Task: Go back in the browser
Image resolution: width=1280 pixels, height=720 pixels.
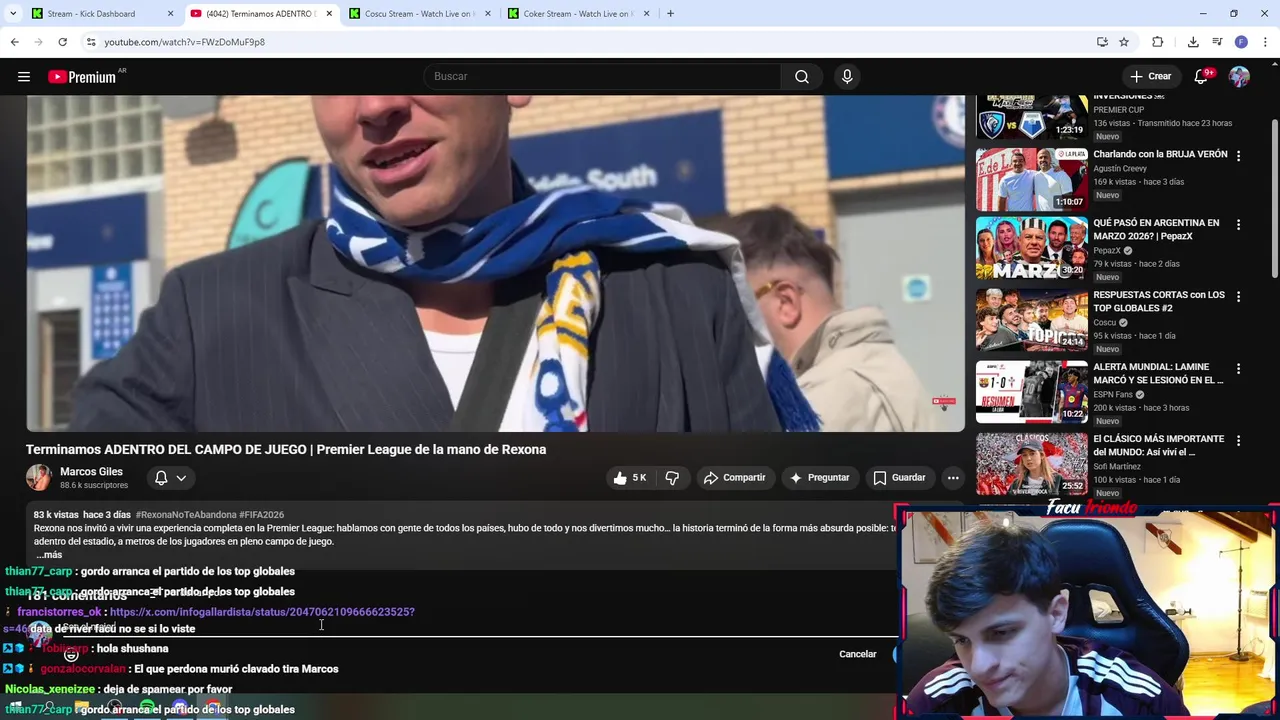Action: tap(14, 42)
